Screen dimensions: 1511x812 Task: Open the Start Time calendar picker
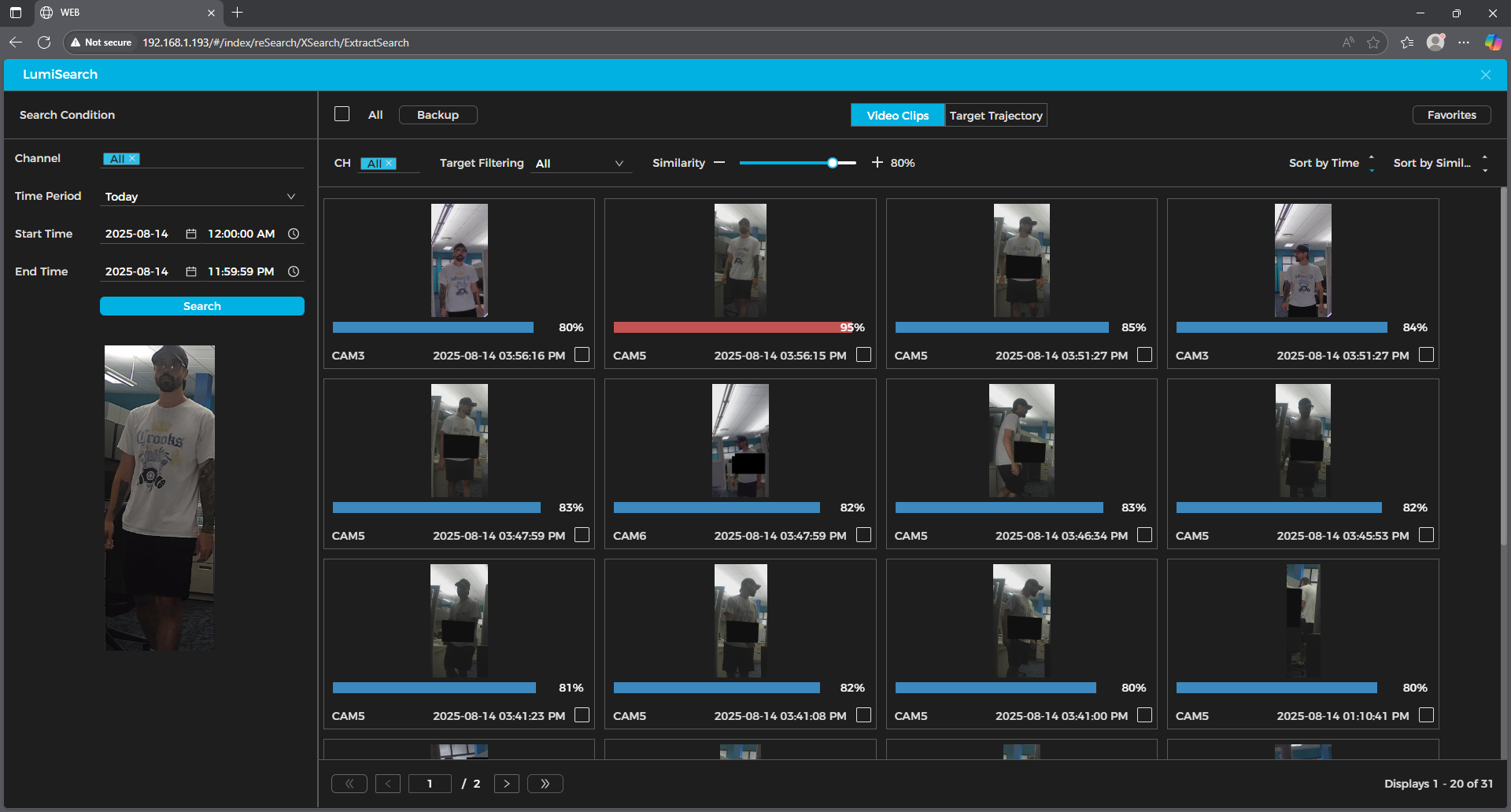(190, 234)
